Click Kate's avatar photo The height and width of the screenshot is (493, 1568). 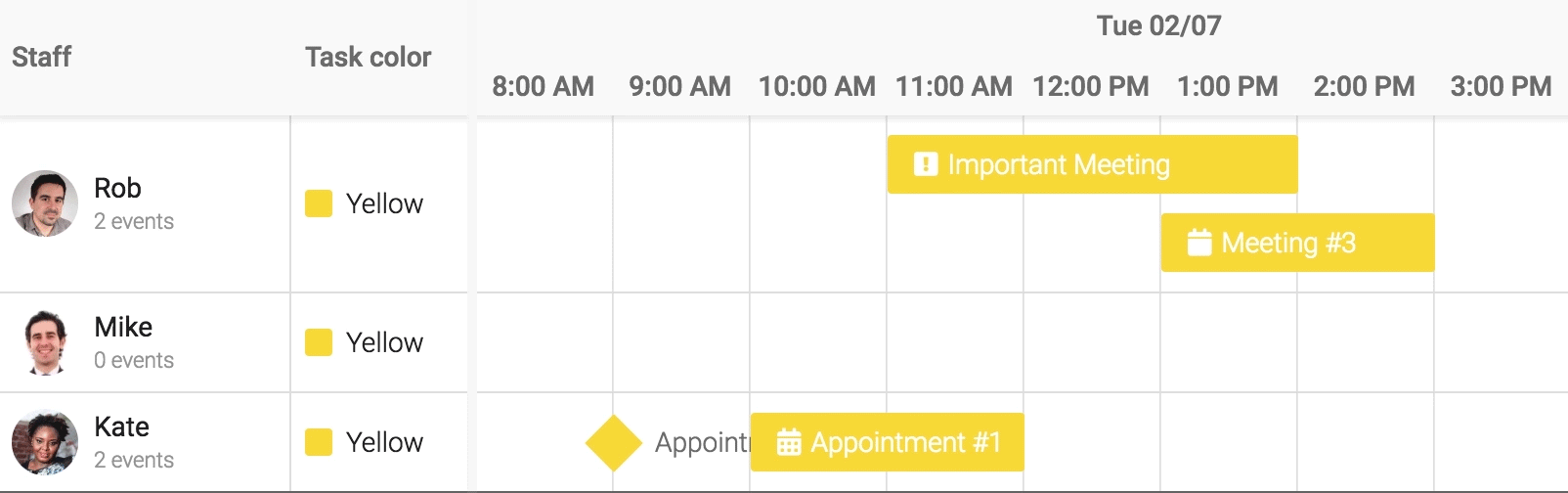(45, 442)
